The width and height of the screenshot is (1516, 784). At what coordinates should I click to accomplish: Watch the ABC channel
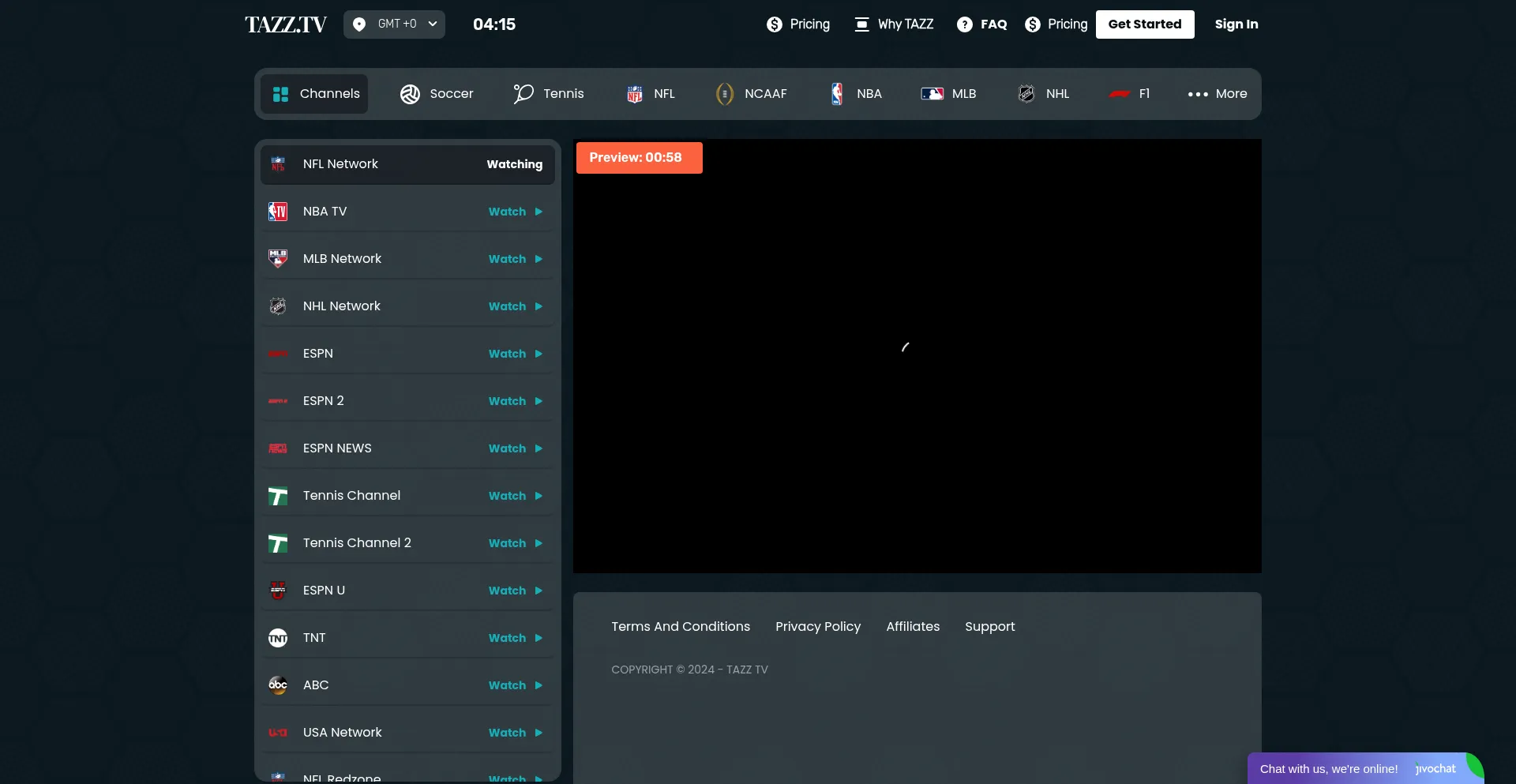coord(516,685)
